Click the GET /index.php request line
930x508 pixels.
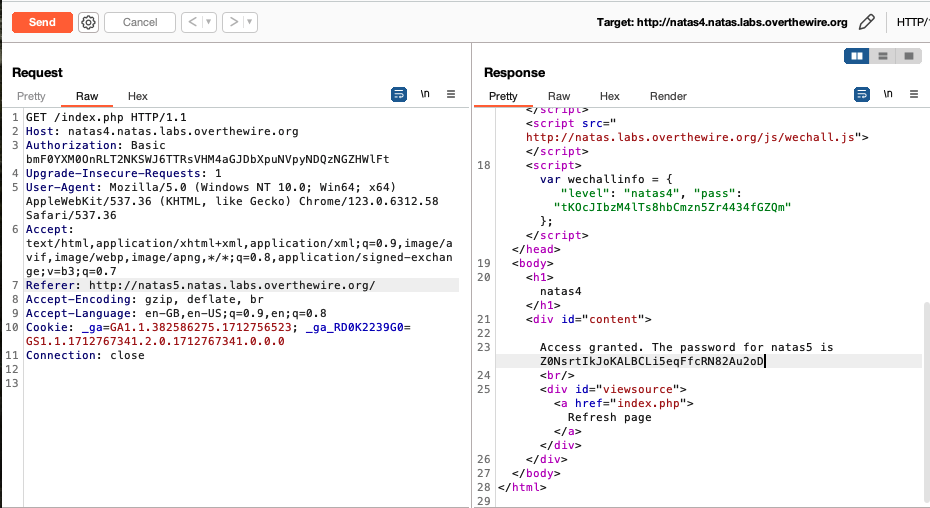[x=106, y=118]
